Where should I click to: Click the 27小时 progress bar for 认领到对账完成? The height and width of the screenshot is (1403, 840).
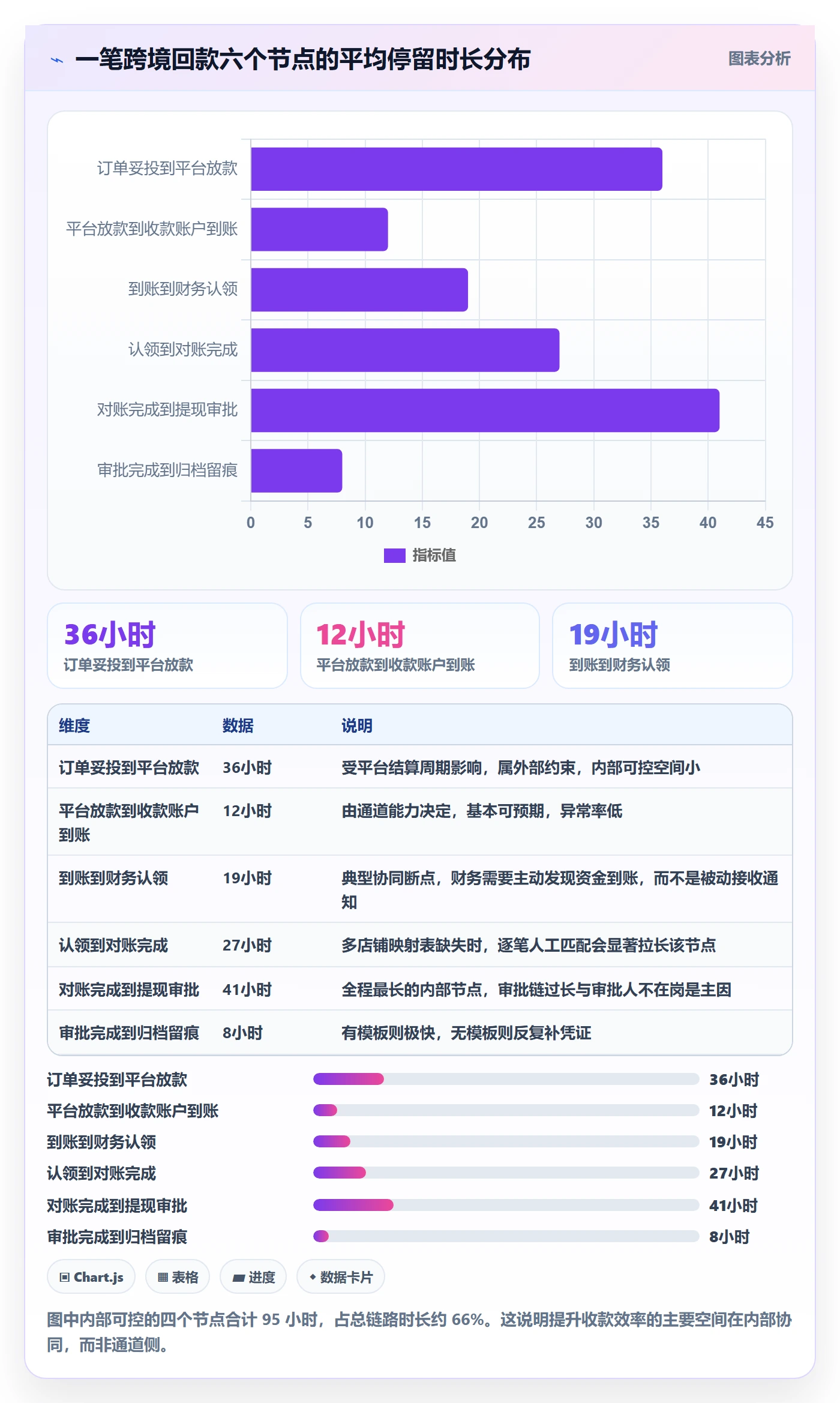click(506, 1173)
